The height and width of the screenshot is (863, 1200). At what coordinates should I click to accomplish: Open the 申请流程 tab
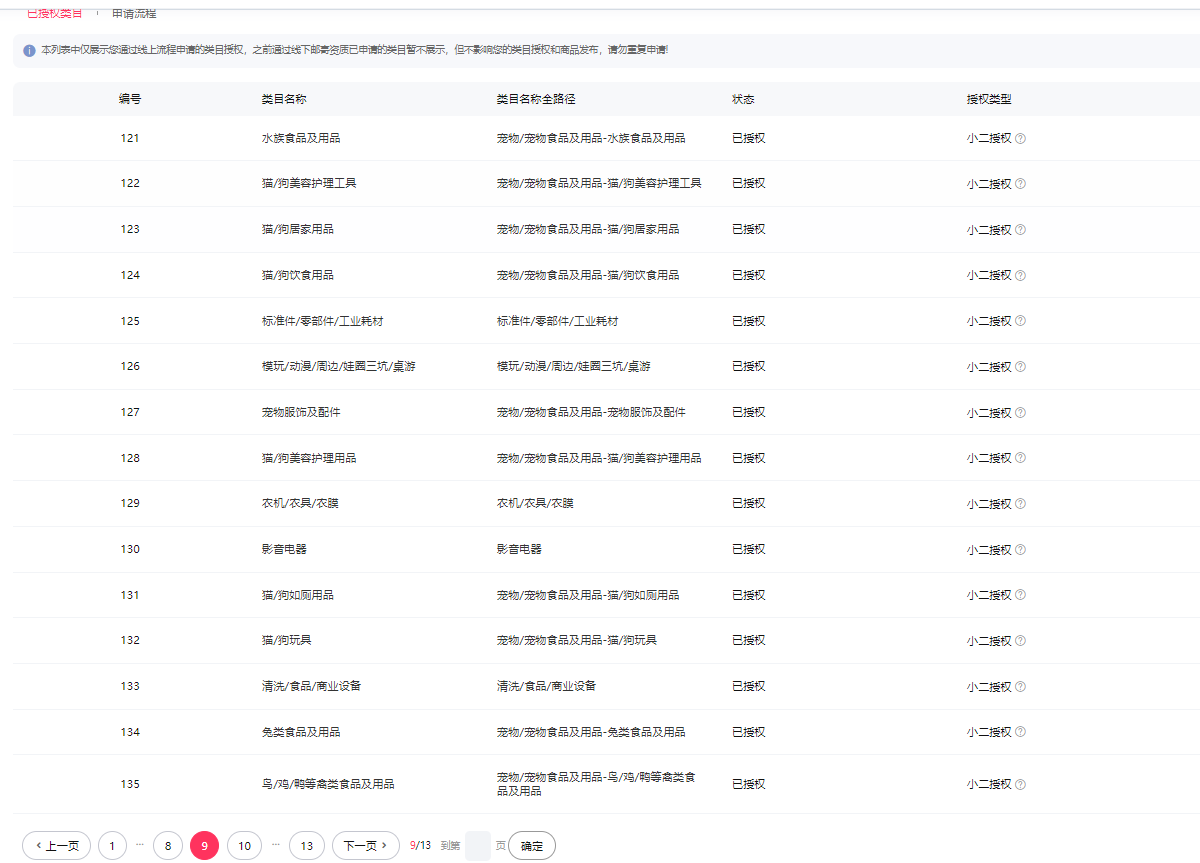(134, 13)
